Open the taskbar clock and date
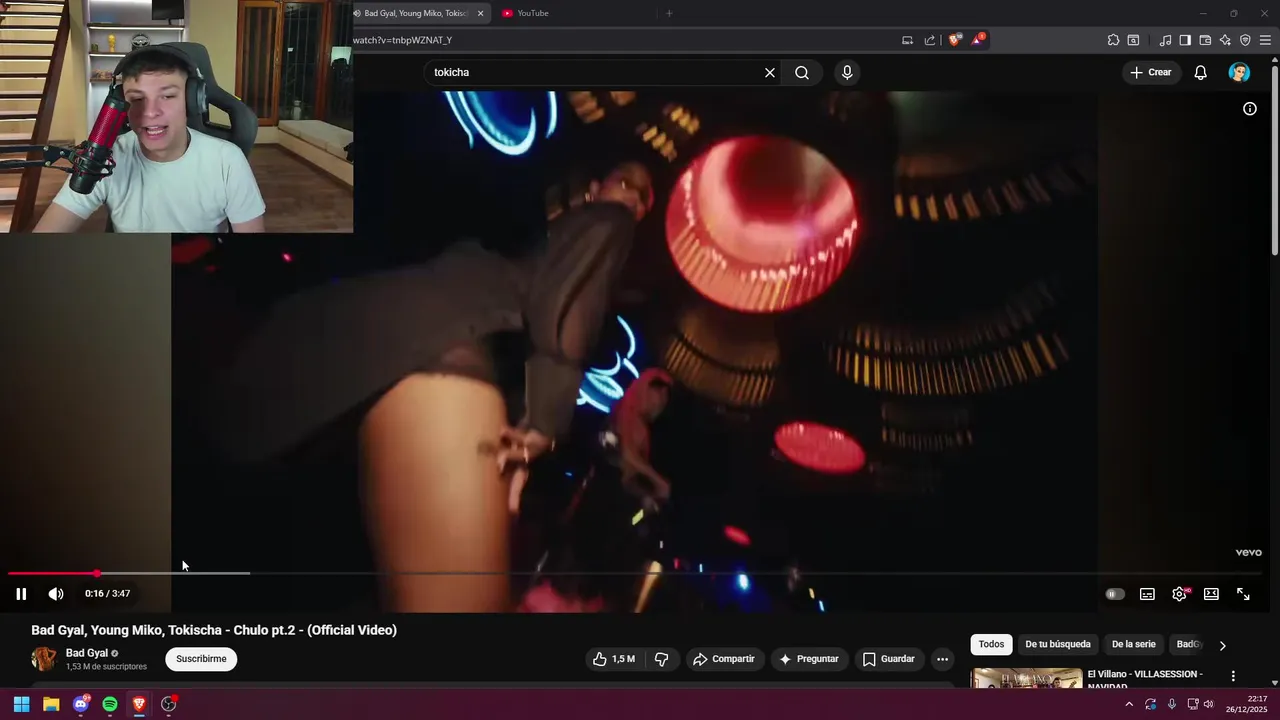1280x720 pixels. click(x=1247, y=704)
